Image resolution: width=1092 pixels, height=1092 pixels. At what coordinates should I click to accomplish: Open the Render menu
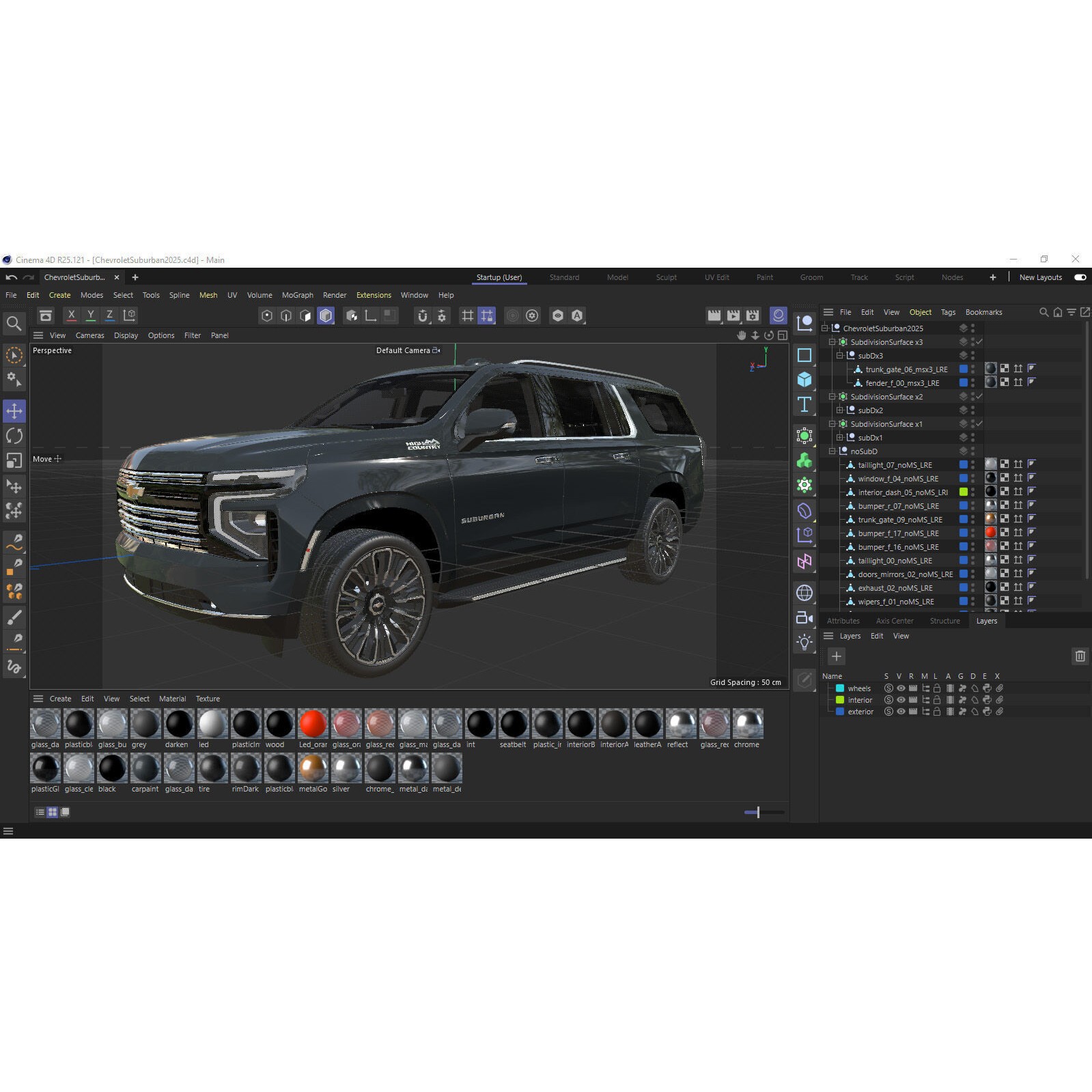coord(335,295)
